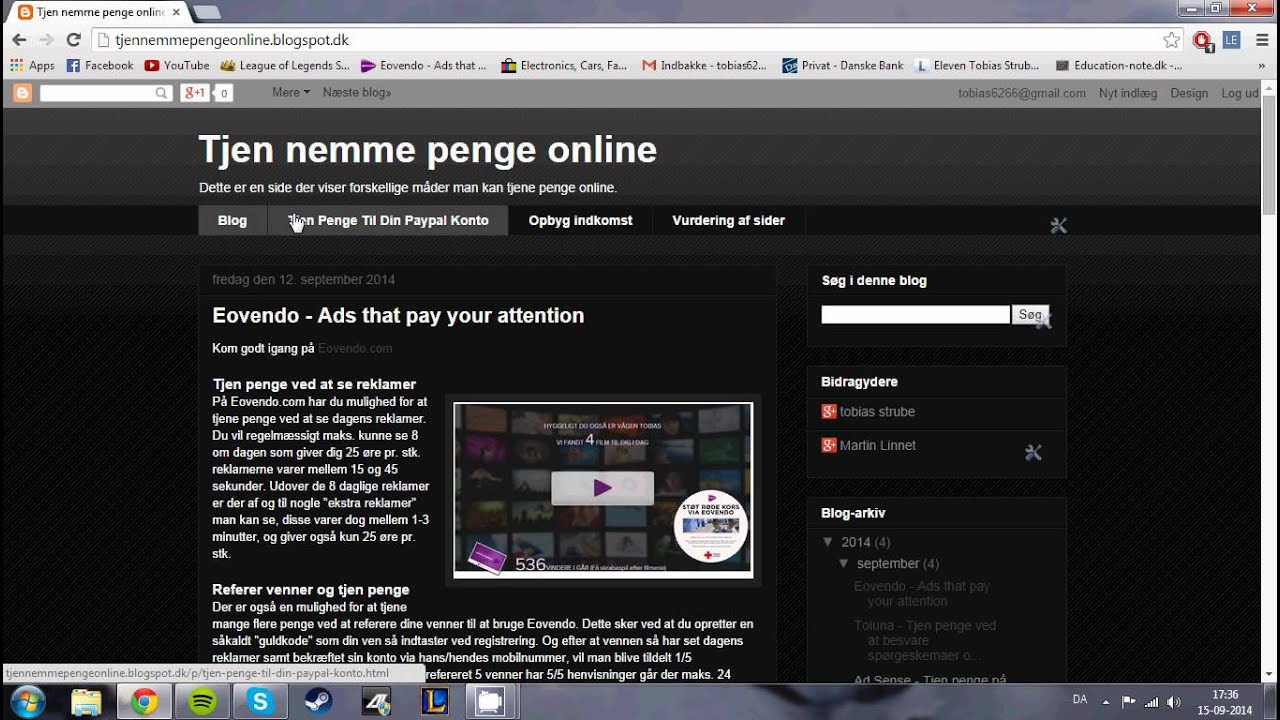Open the YouTube bookmark
The width and height of the screenshot is (1280, 720).
click(177, 65)
